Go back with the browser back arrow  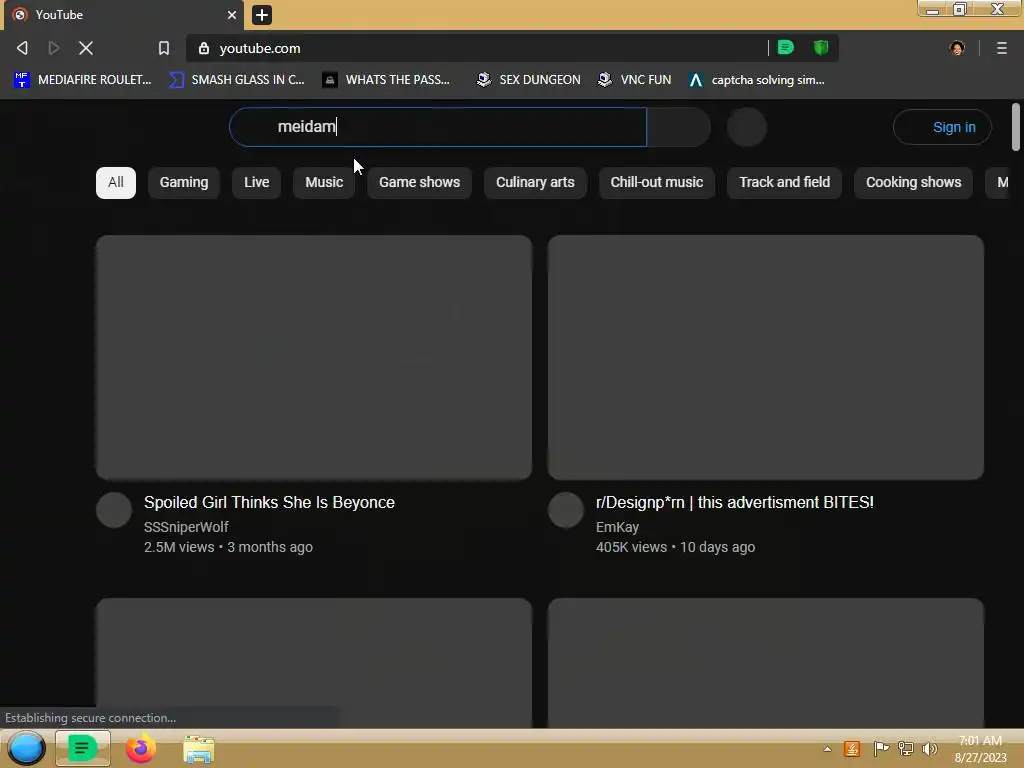tap(22, 48)
